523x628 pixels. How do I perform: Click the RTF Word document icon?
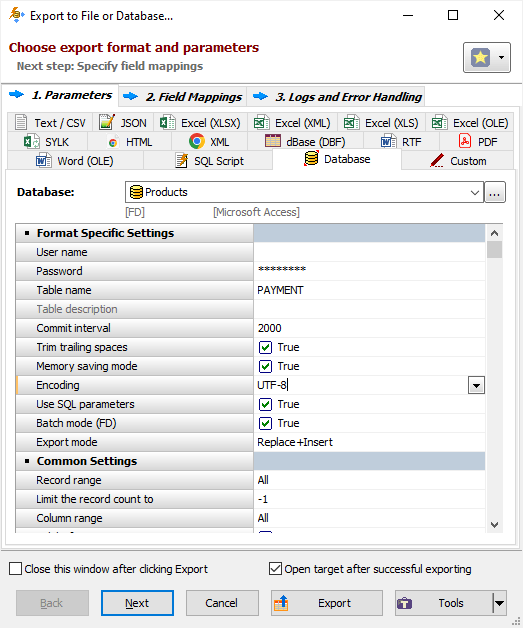click(388, 142)
